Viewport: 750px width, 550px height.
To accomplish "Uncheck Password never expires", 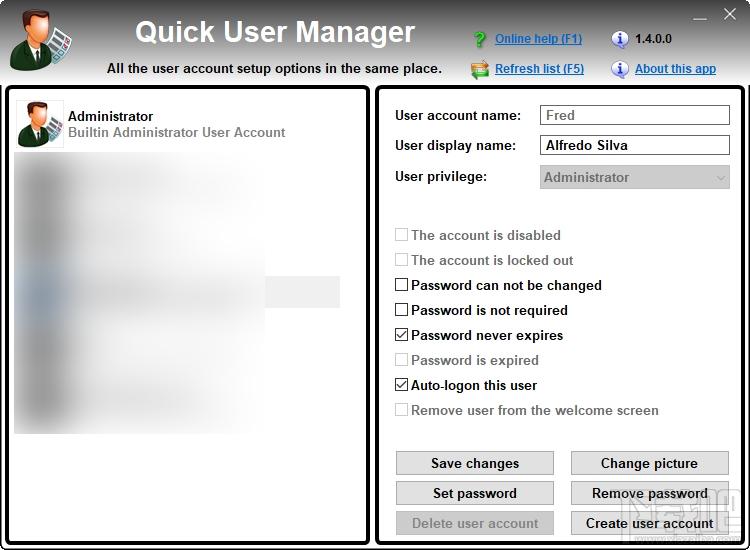I will 401,335.
